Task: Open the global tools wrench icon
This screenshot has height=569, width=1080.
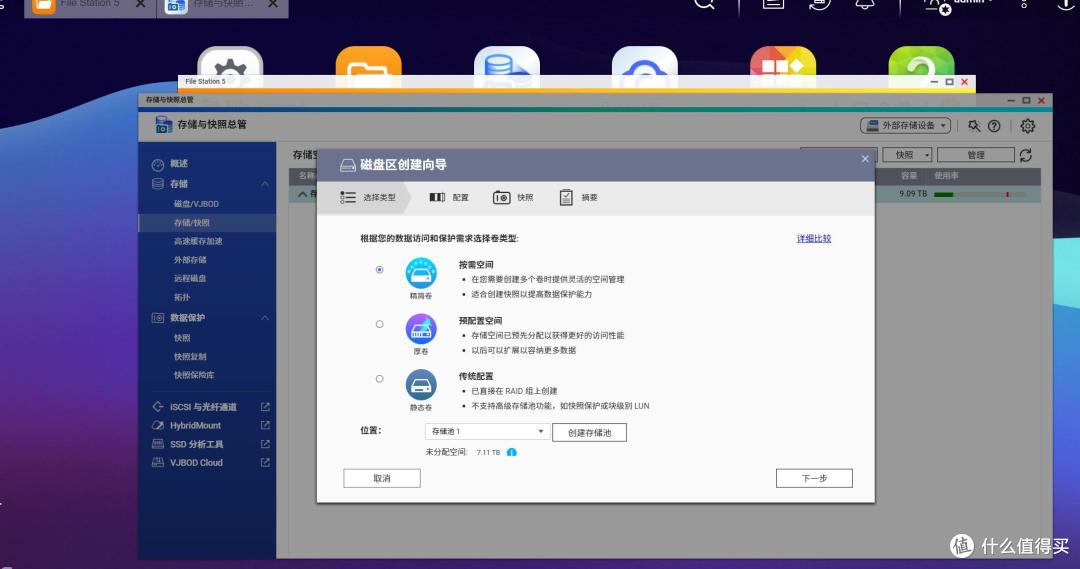Action: pos(974,125)
